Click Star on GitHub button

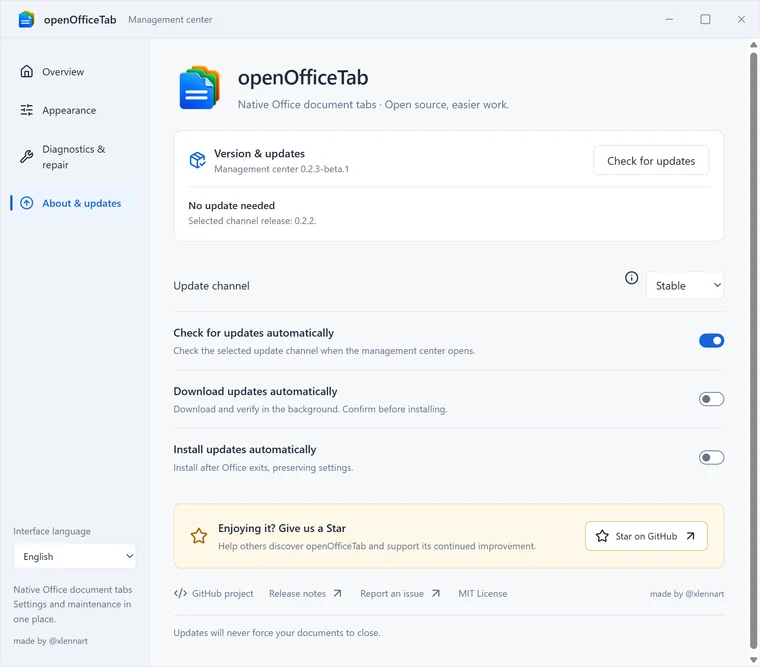click(646, 536)
